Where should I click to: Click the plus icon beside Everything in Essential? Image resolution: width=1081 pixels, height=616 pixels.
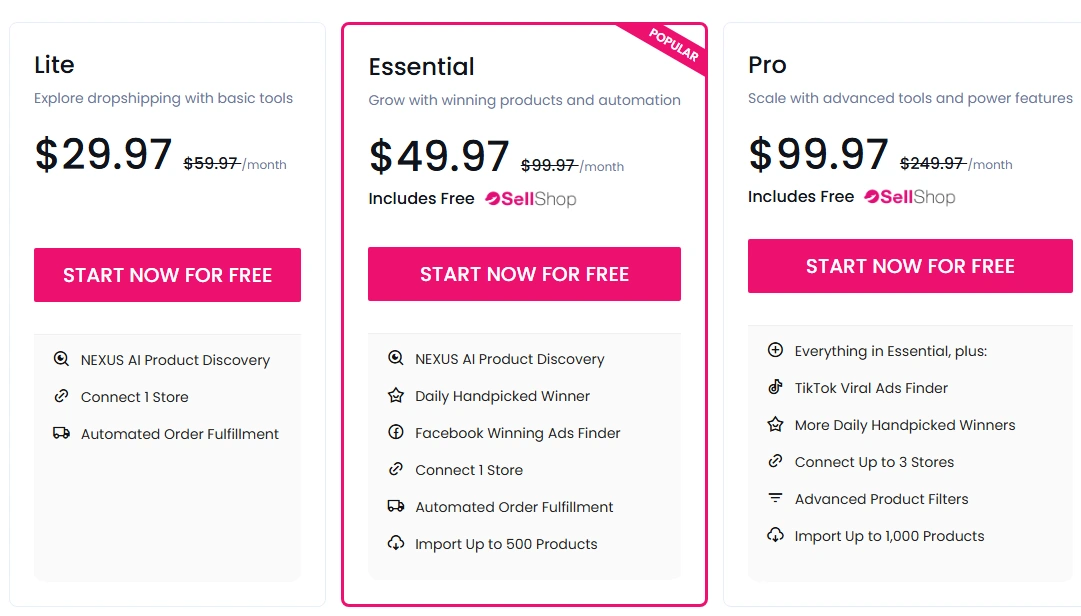coord(776,351)
